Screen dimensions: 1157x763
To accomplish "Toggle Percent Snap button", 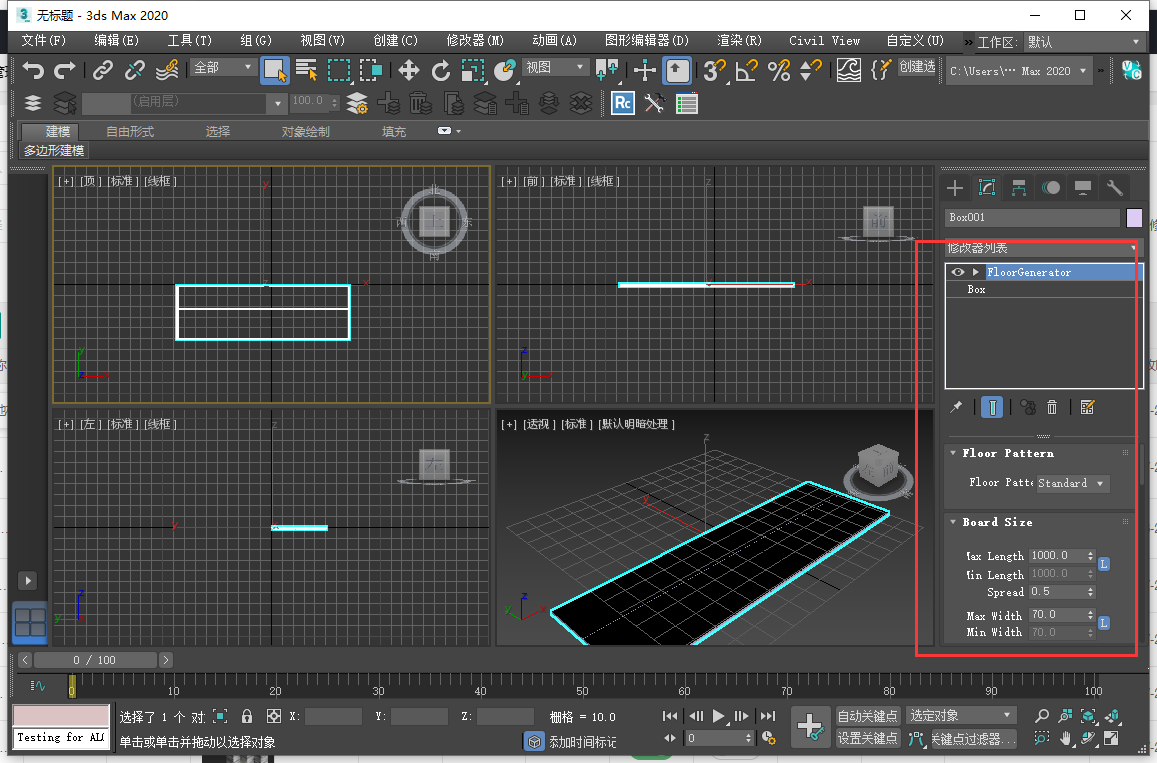I will 778,71.
